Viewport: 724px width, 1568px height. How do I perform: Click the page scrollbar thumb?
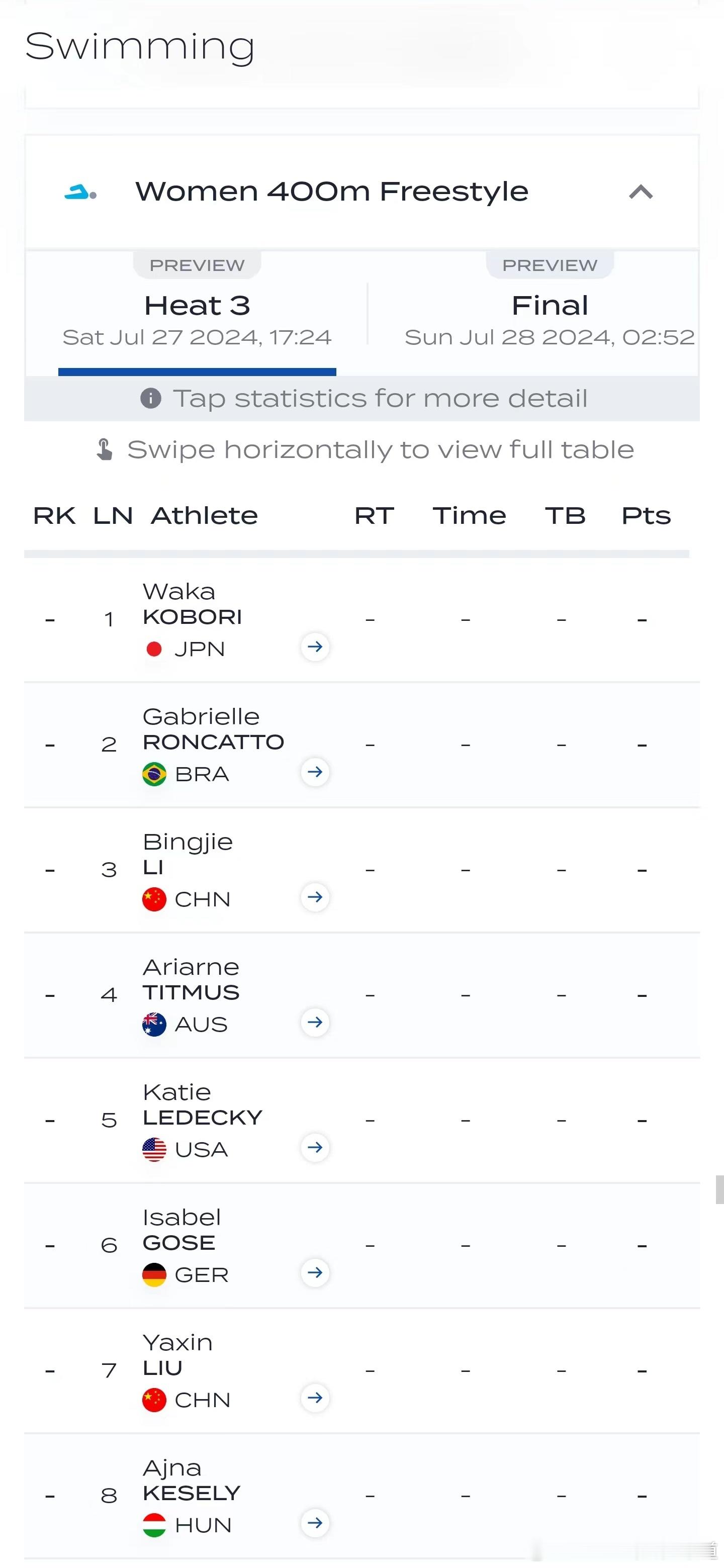719,1190
